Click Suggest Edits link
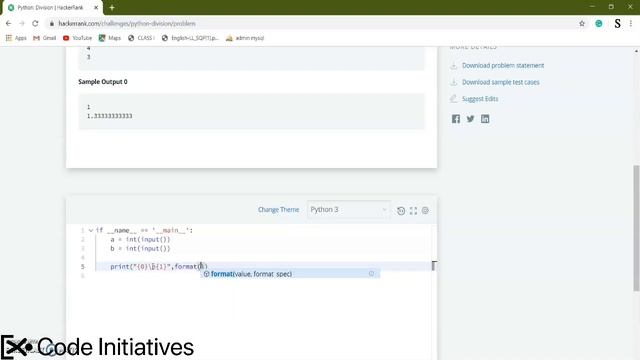640x360 pixels. 480,99
